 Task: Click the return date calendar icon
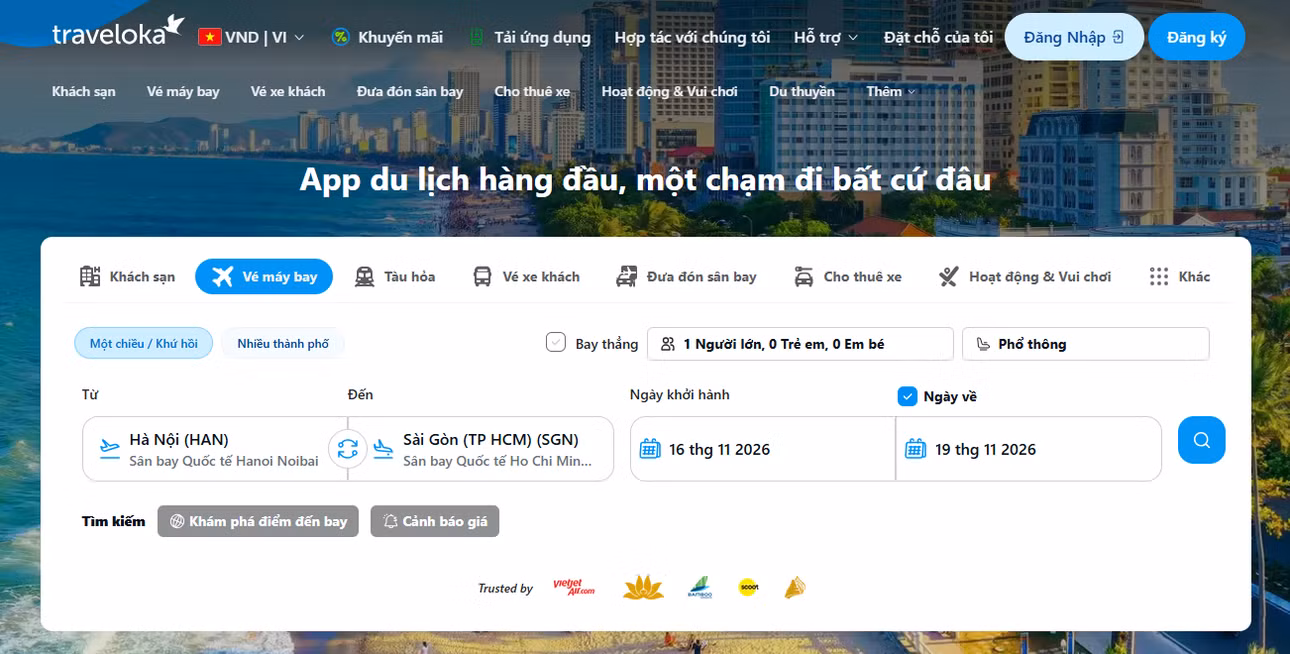(915, 449)
